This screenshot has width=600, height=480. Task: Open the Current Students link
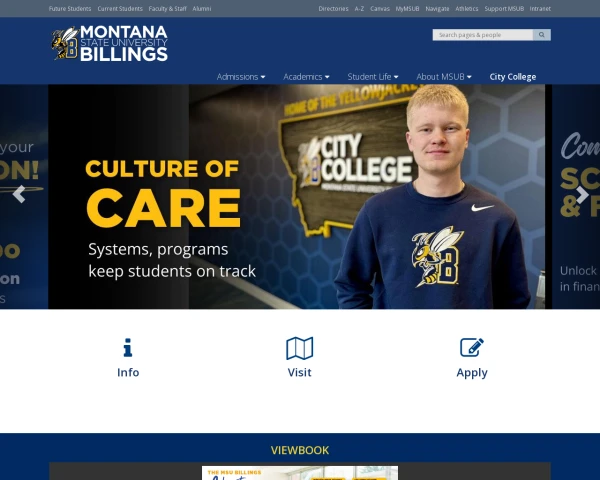point(120,8)
